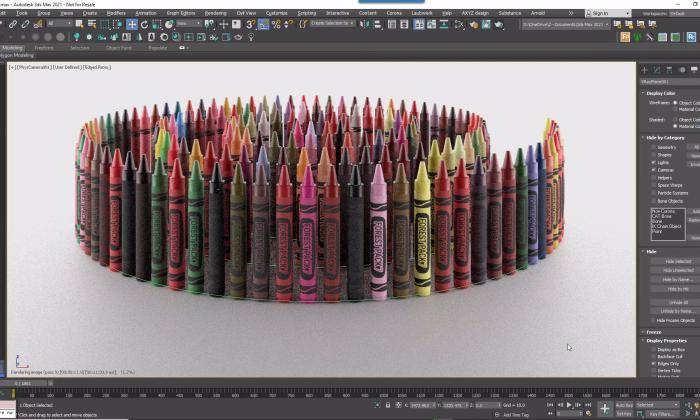
Task: Switch to the Freeform ribbon tab
Action: coord(44,47)
